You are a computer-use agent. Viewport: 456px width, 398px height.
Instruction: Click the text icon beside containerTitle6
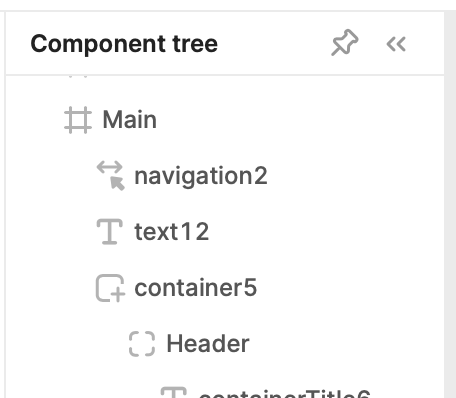click(174, 392)
